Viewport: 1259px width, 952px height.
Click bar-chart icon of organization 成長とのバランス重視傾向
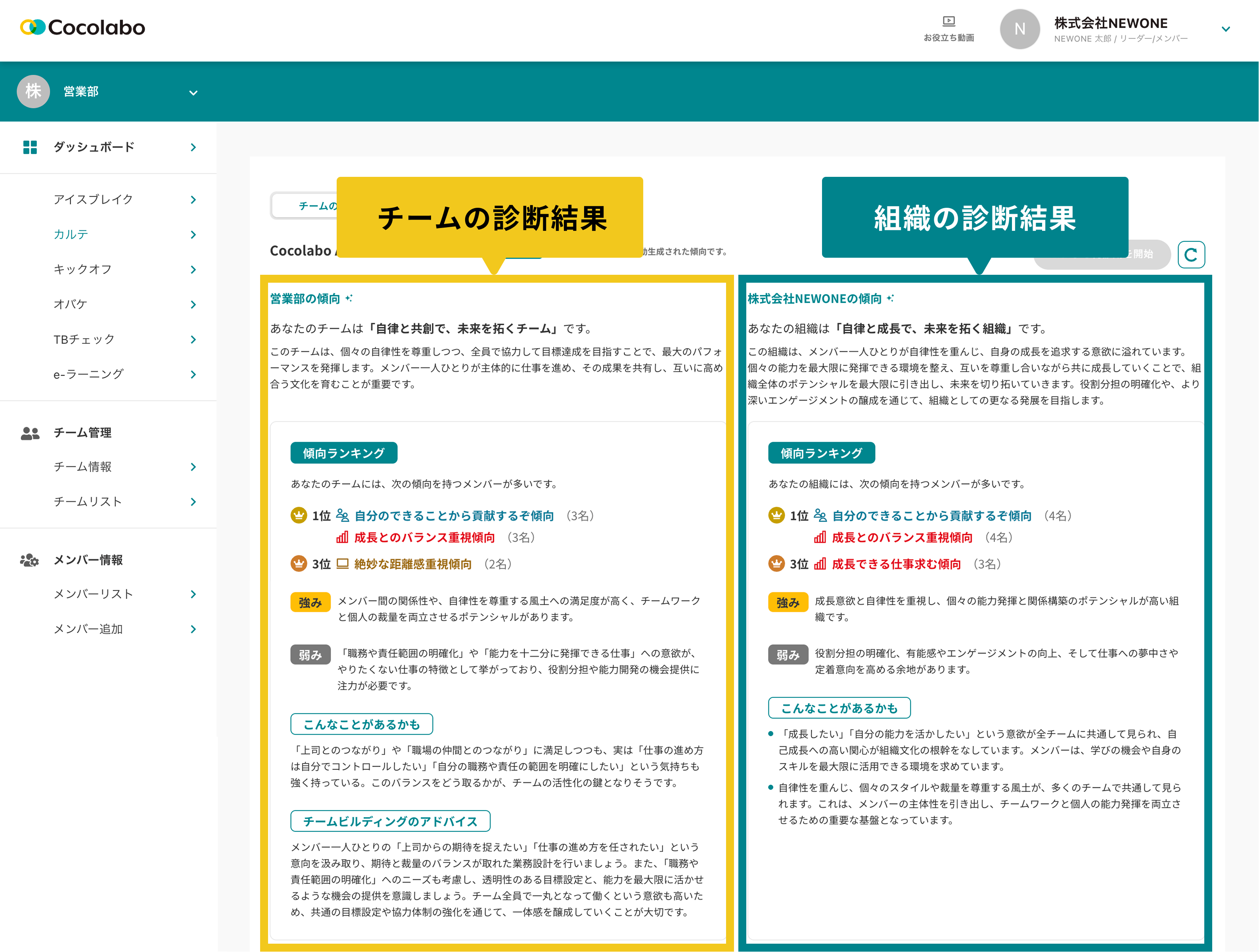click(x=820, y=537)
